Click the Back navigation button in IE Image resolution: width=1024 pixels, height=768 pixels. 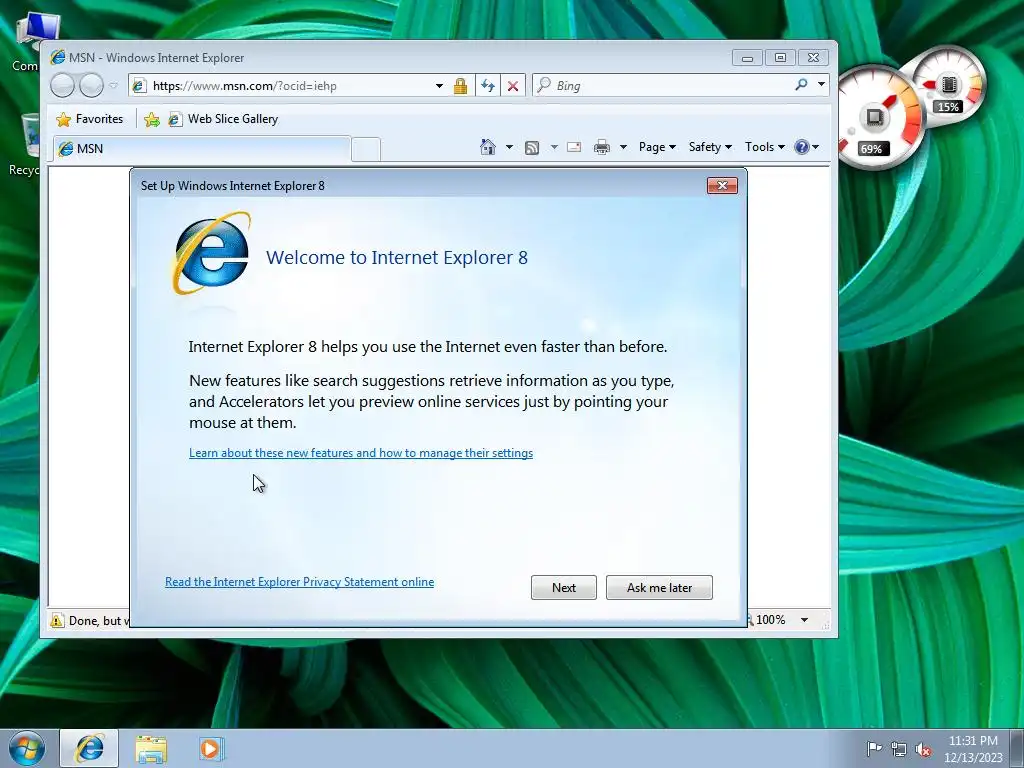point(63,86)
